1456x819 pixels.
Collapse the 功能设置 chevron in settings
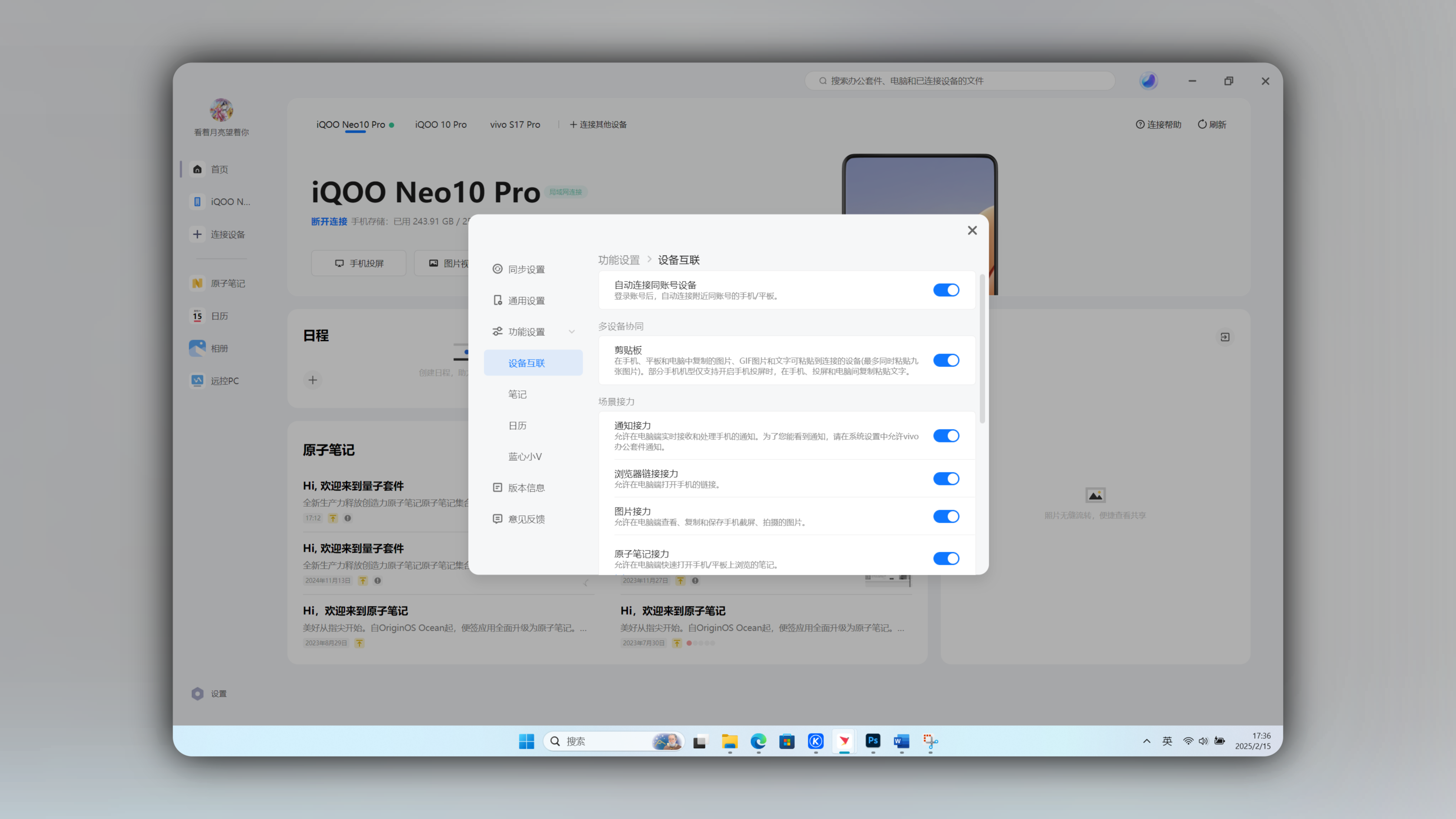(571, 332)
